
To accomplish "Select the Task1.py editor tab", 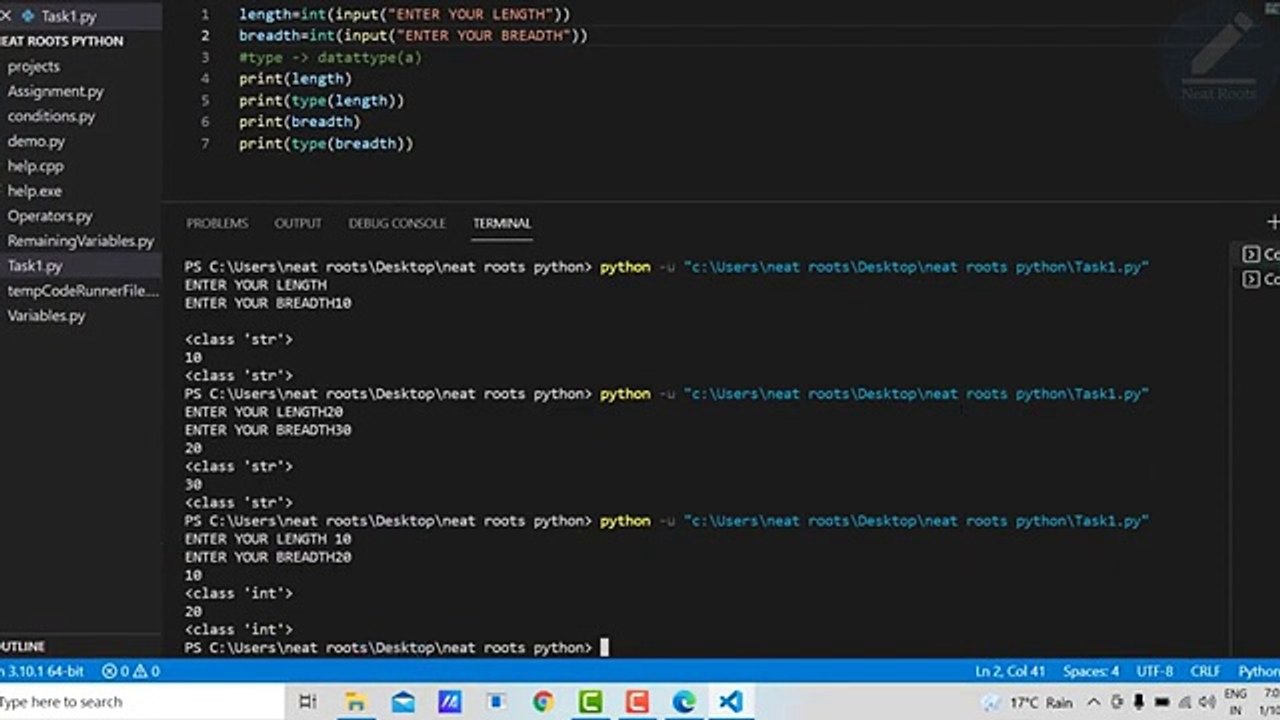I will [68, 16].
